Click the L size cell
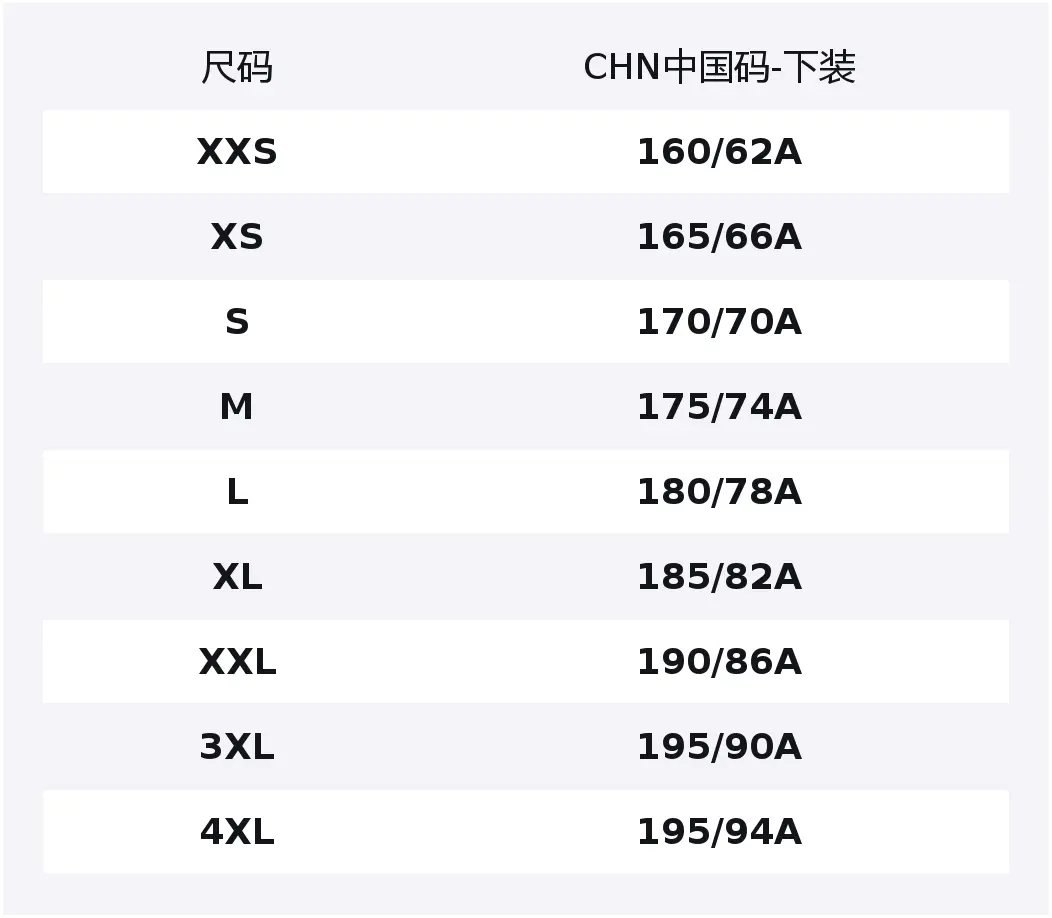The height and width of the screenshot is (918, 1052). coord(237,492)
